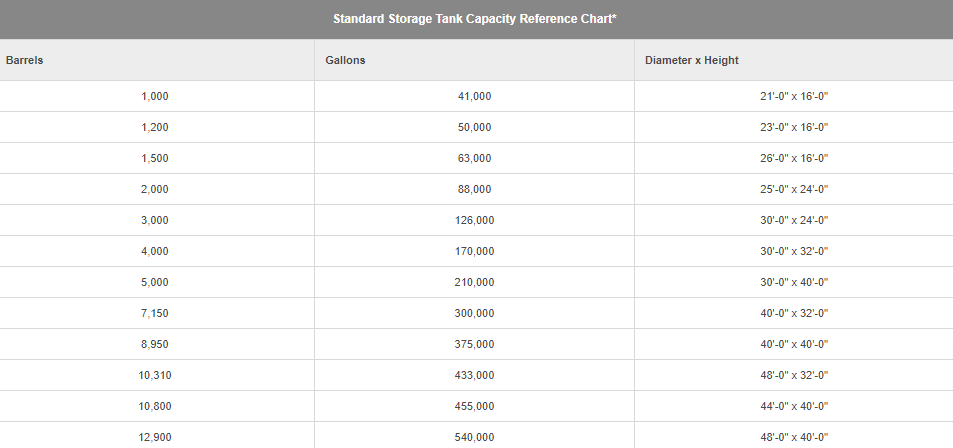This screenshot has width=953, height=448.
Task: Click the 3,000 barrels cell
Action: coord(156,220)
